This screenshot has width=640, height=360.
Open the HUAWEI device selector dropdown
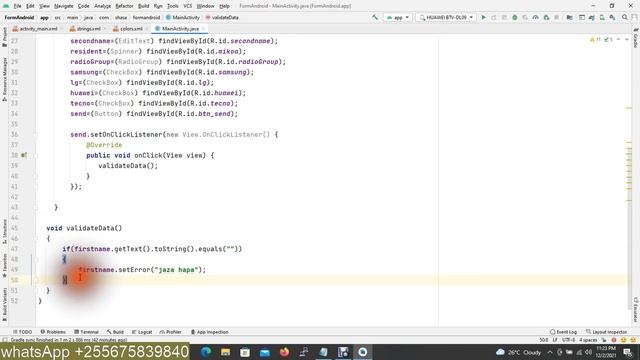click(446, 18)
